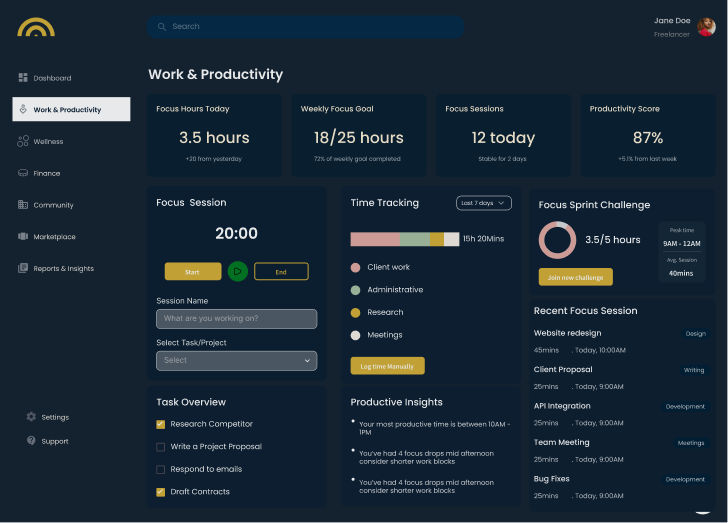Uncheck the Research Competitor task
Screen dimensions: 728x523
point(161,424)
